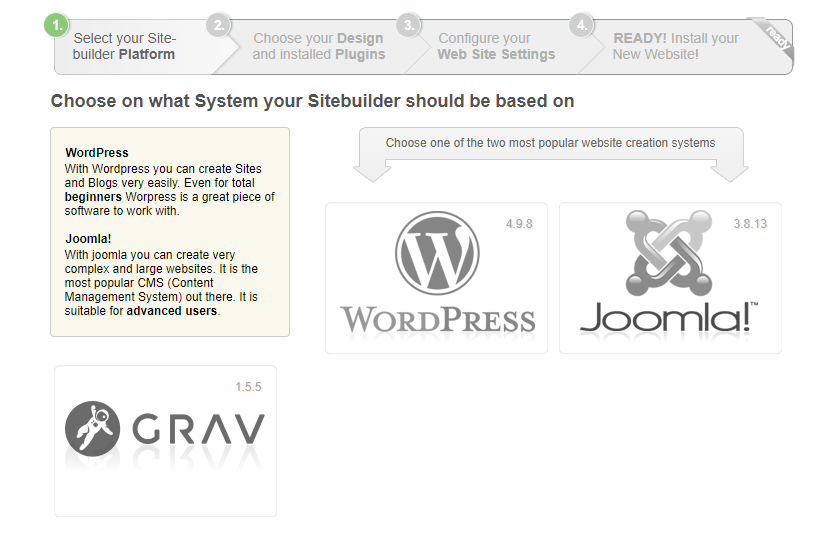Click the Joomla interlocking emblem icon
823x544 pixels.
[x=668, y=252]
